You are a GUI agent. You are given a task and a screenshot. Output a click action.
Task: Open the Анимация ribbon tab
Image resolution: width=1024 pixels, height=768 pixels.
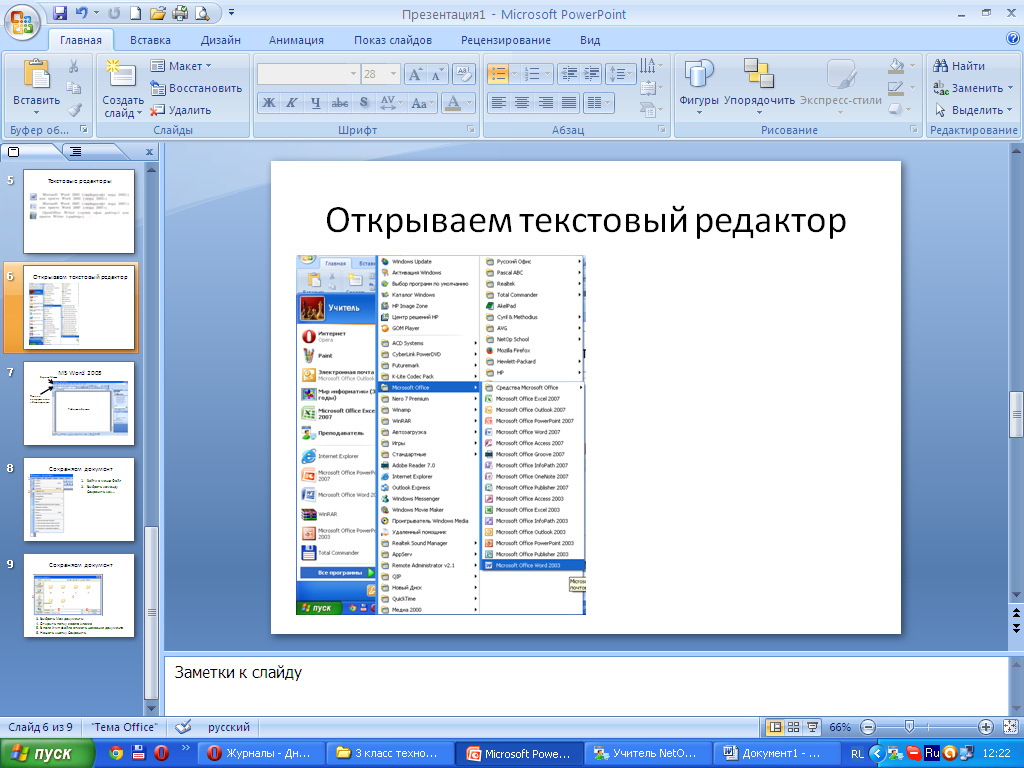296,40
